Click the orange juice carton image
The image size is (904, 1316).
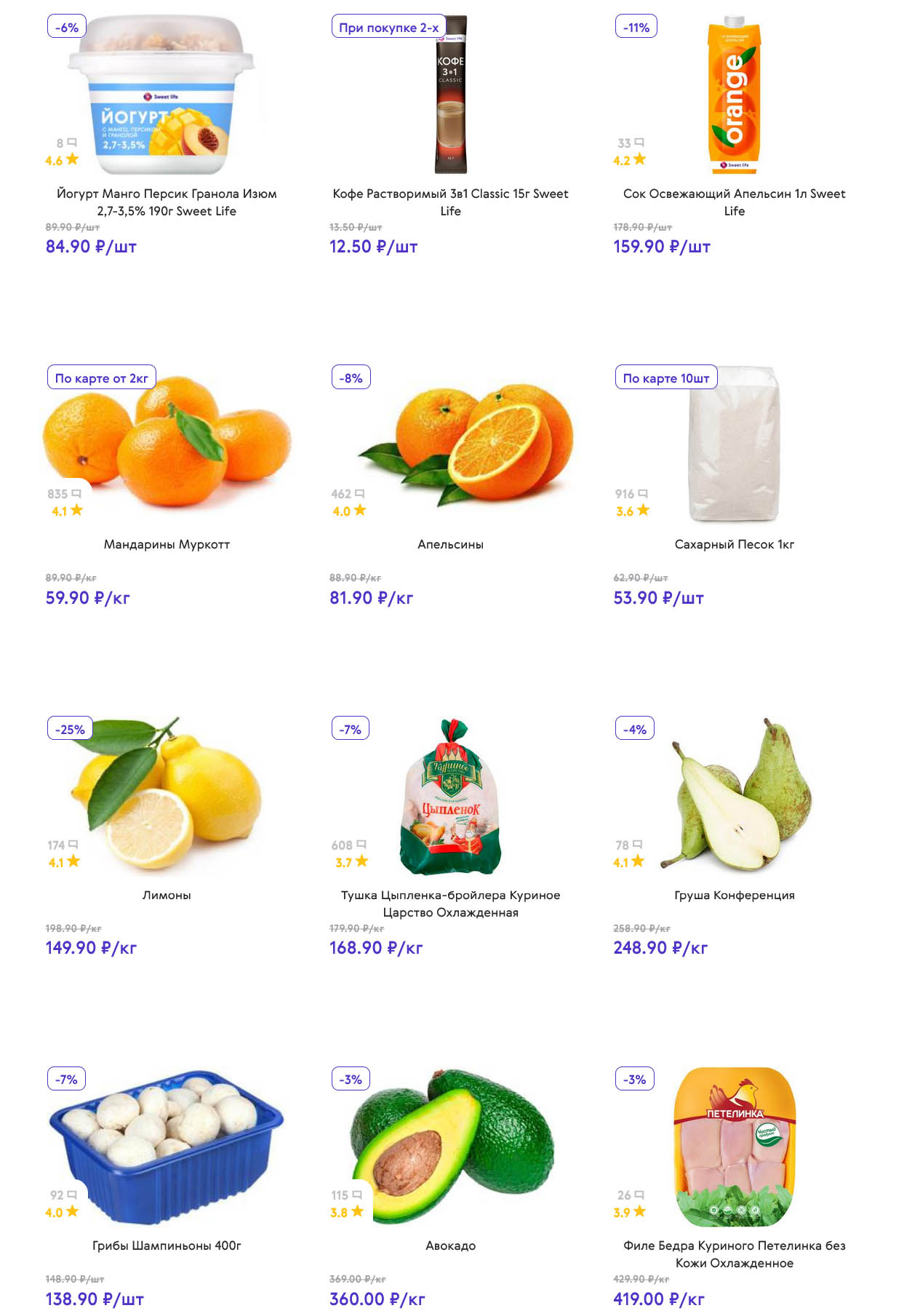pyautogui.click(x=734, y=95)
